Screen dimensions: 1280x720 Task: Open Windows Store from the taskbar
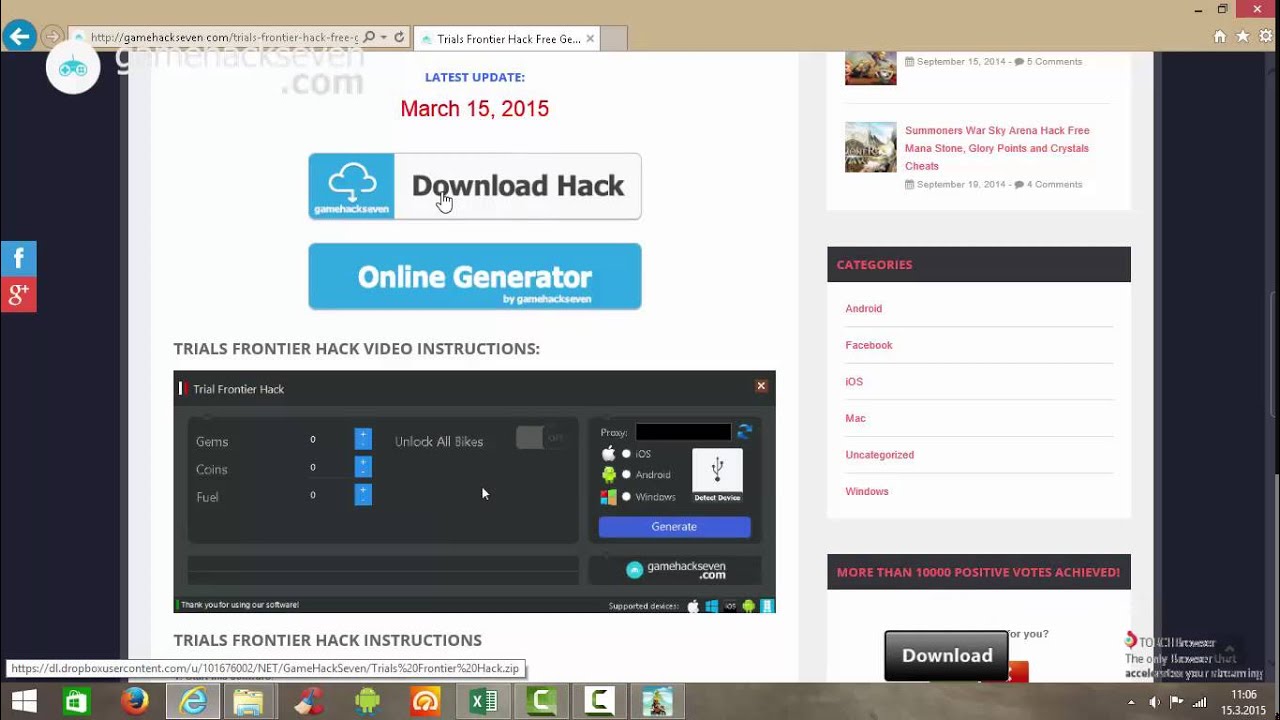pos(76,702)
